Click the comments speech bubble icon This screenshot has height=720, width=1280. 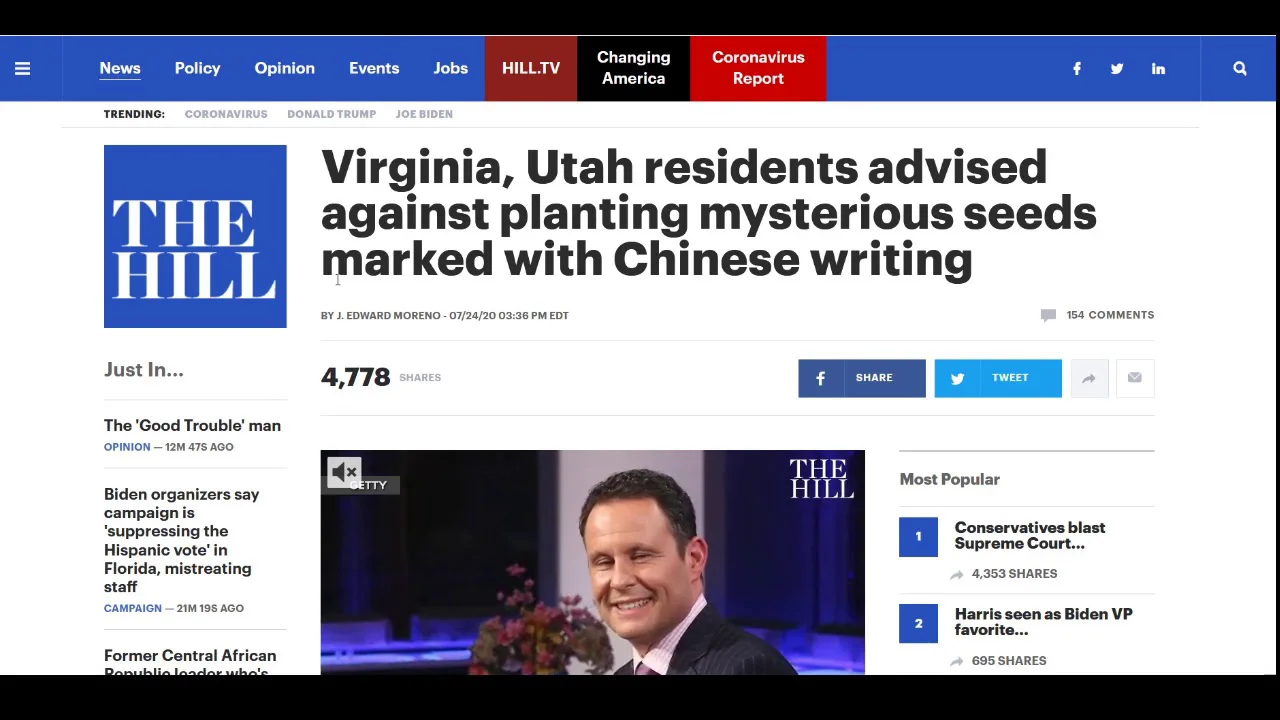tap(1048, 315)
